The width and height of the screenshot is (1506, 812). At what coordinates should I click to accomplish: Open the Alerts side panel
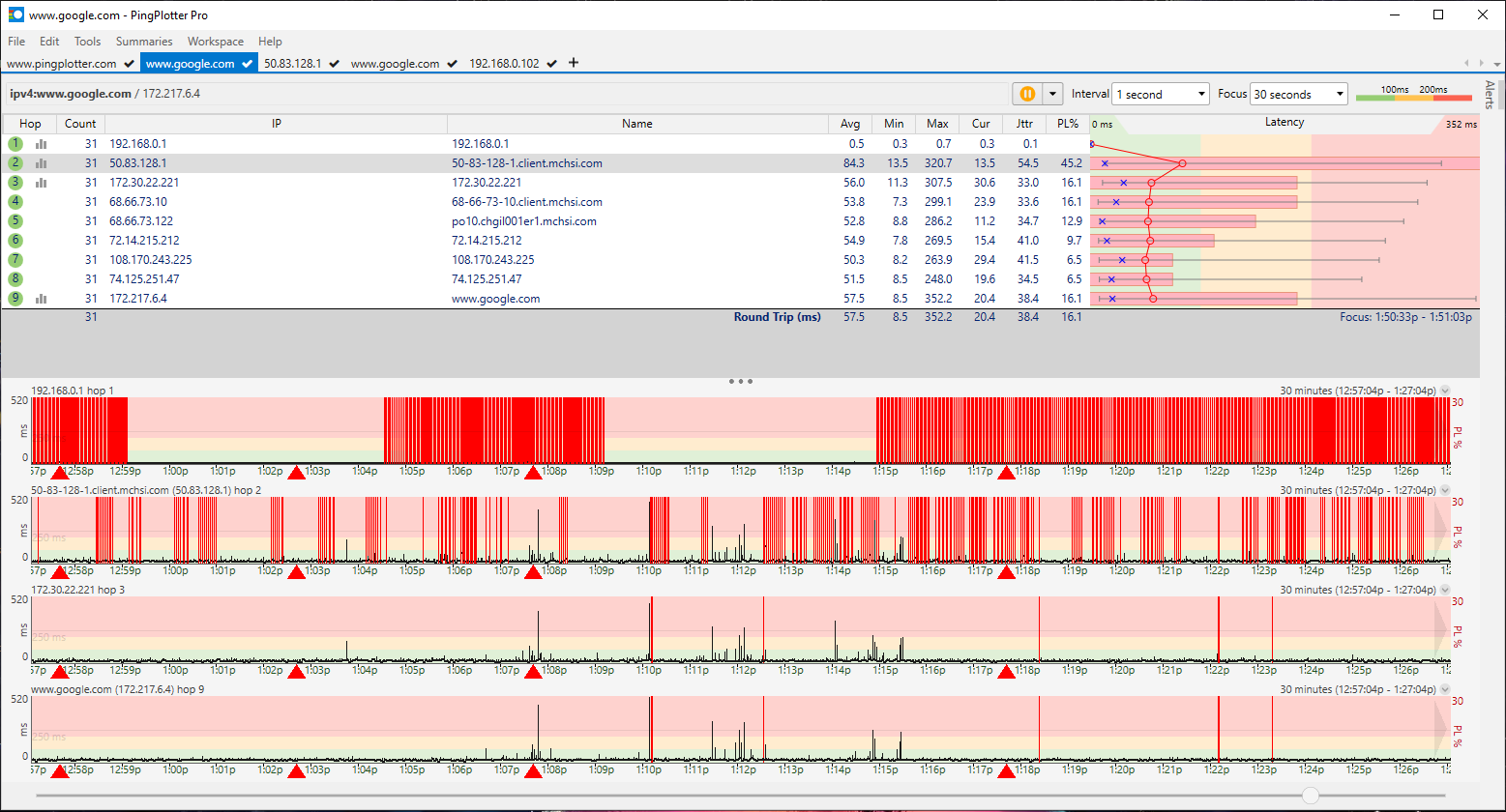click(1490, 95)
